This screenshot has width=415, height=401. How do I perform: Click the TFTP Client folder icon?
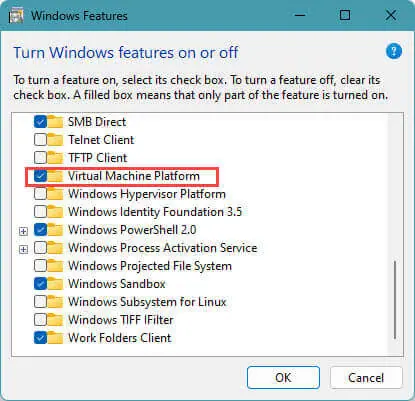[55, 158]
